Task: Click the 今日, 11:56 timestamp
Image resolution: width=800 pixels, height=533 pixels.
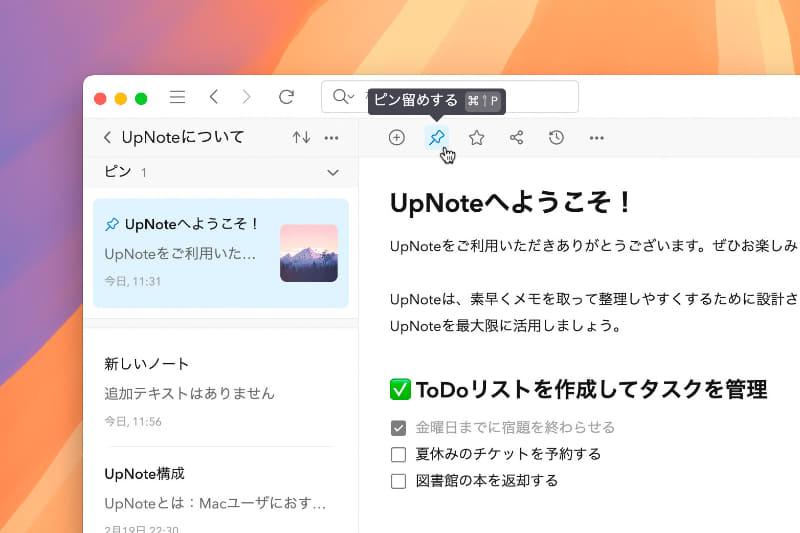Action: pos(133,421)
